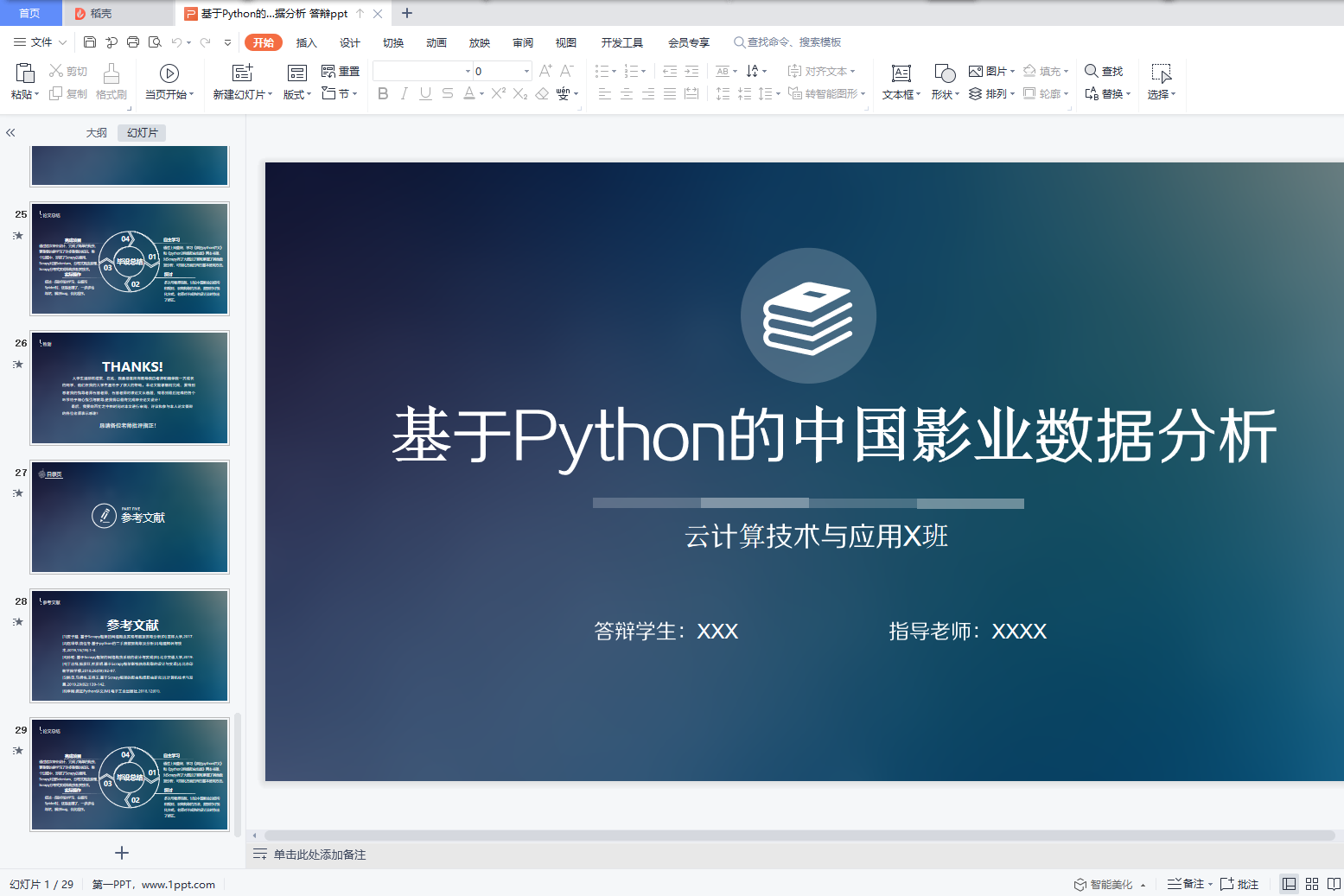Open the font name combo box dropdown
Viewport: 1344px width, 896px height.
click(x=468, y=71)
